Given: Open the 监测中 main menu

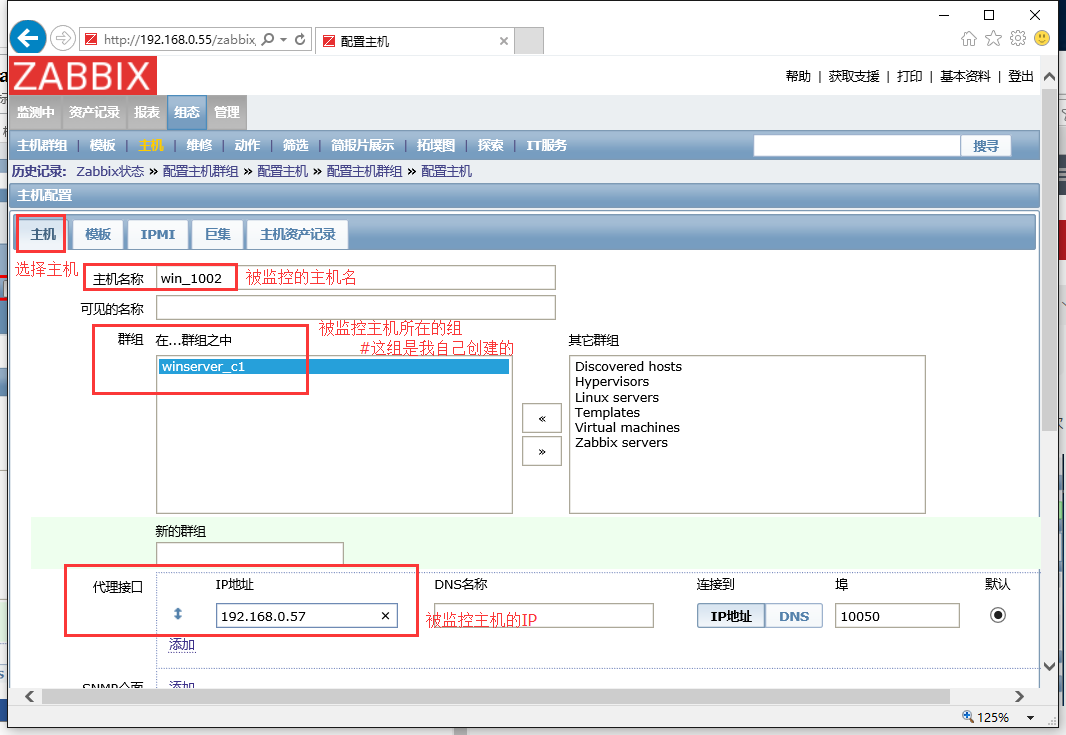Looking at the screenshot, I should [x=35, y=112].
